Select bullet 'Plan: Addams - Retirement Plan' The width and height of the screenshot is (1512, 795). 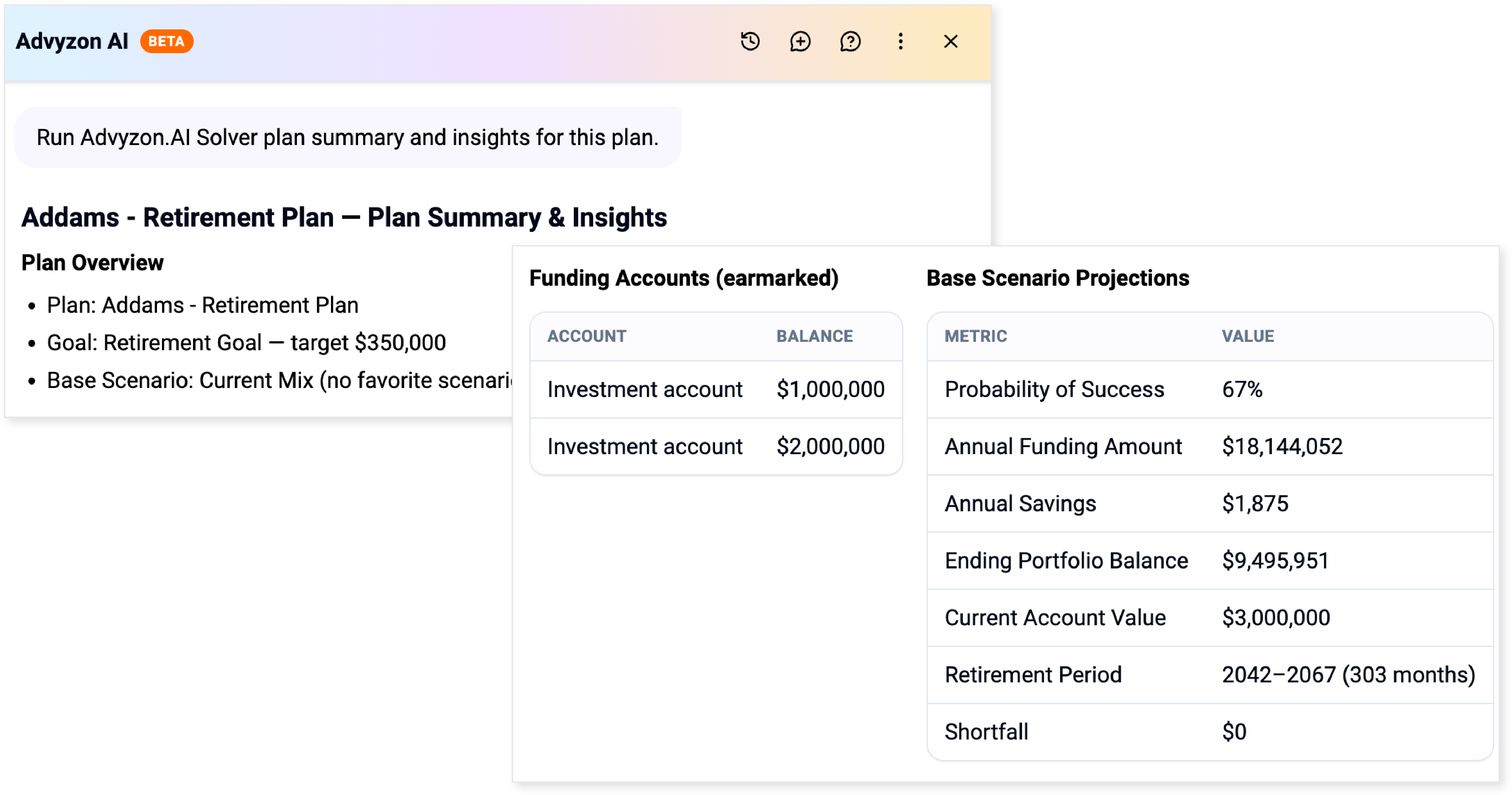click(202, 305)
